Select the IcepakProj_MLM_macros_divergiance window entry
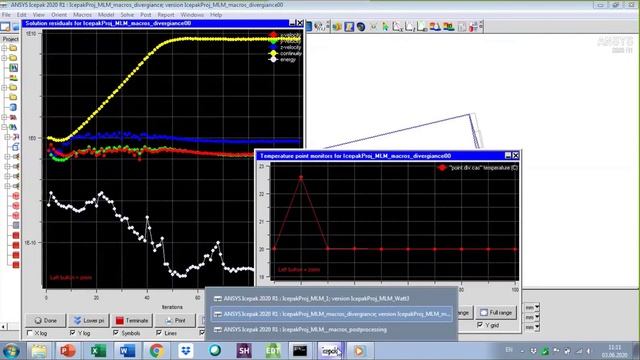Image resolution: width=640 pixels, height=360 pixels. [331, 314]
